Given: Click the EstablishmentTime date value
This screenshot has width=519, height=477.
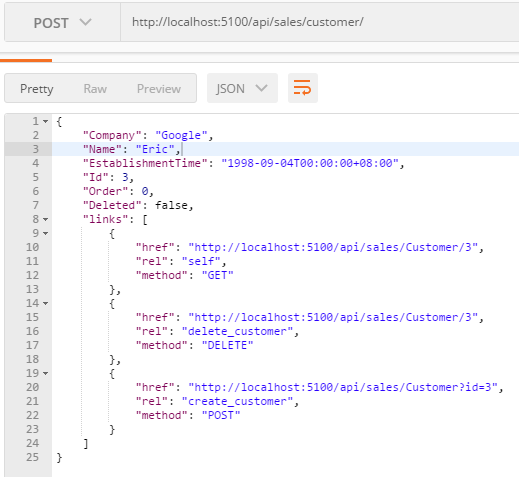Looking at the screenshot, I should (x=310, y=163).
